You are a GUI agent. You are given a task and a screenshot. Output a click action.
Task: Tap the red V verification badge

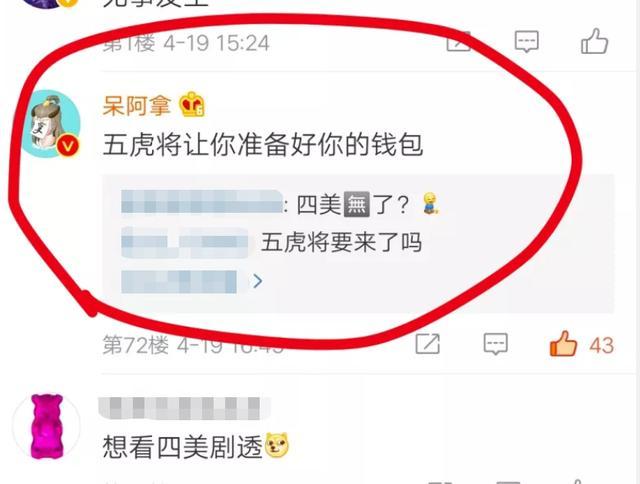[68, 146]
